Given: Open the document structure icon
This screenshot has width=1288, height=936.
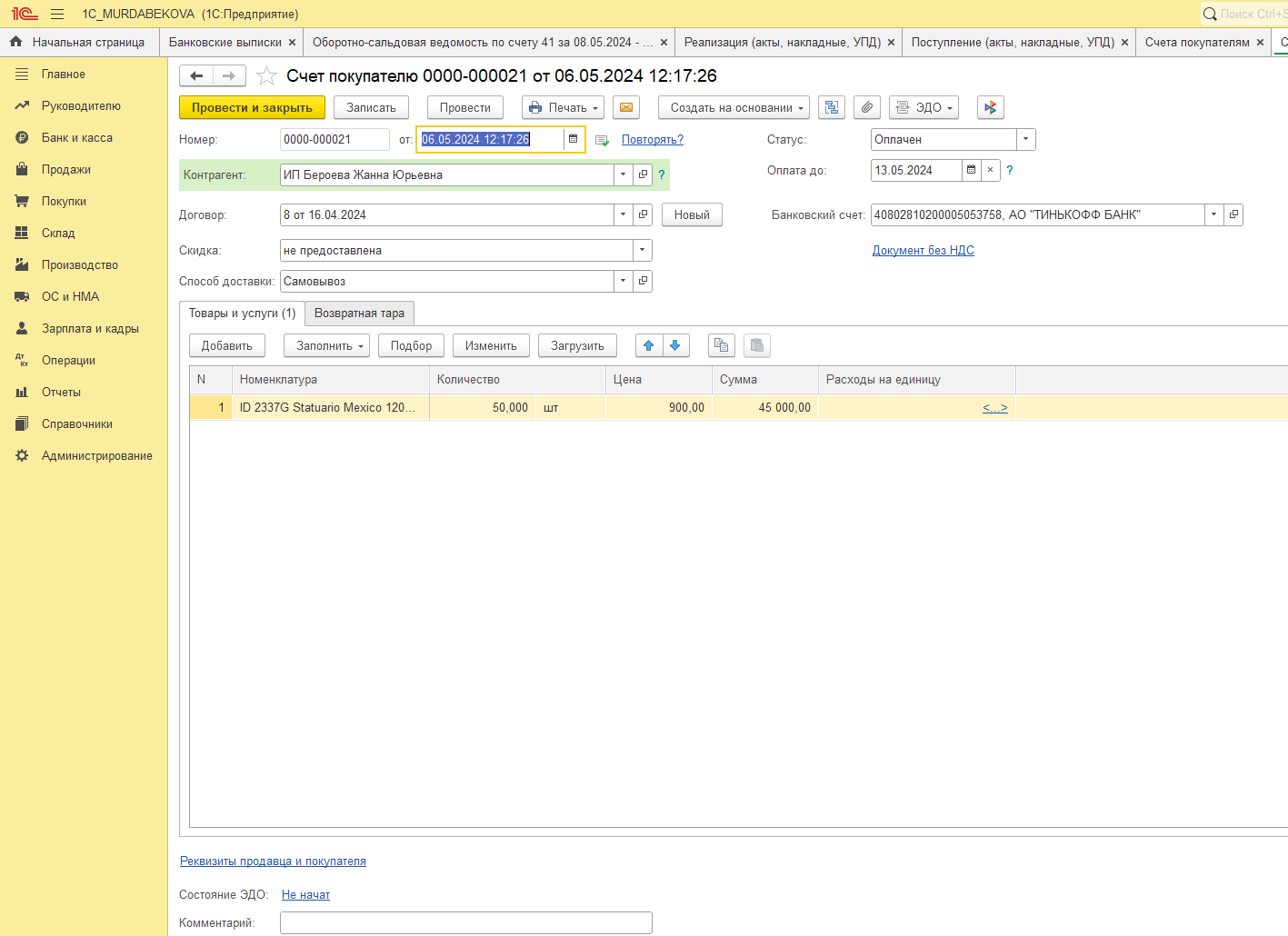Looking at the screenshot, I should click(832, 107).
